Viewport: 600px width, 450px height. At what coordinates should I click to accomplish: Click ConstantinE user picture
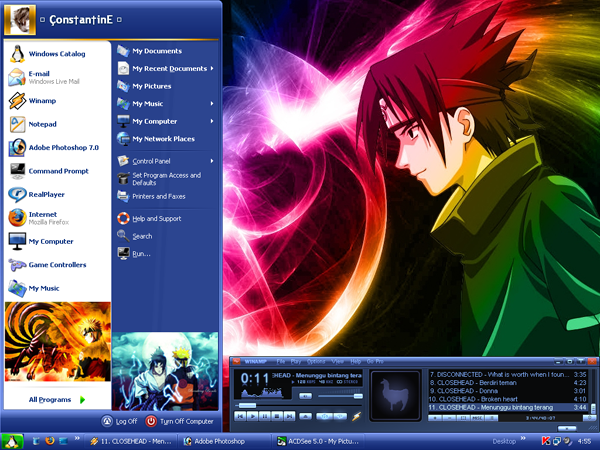pos(20,20)
